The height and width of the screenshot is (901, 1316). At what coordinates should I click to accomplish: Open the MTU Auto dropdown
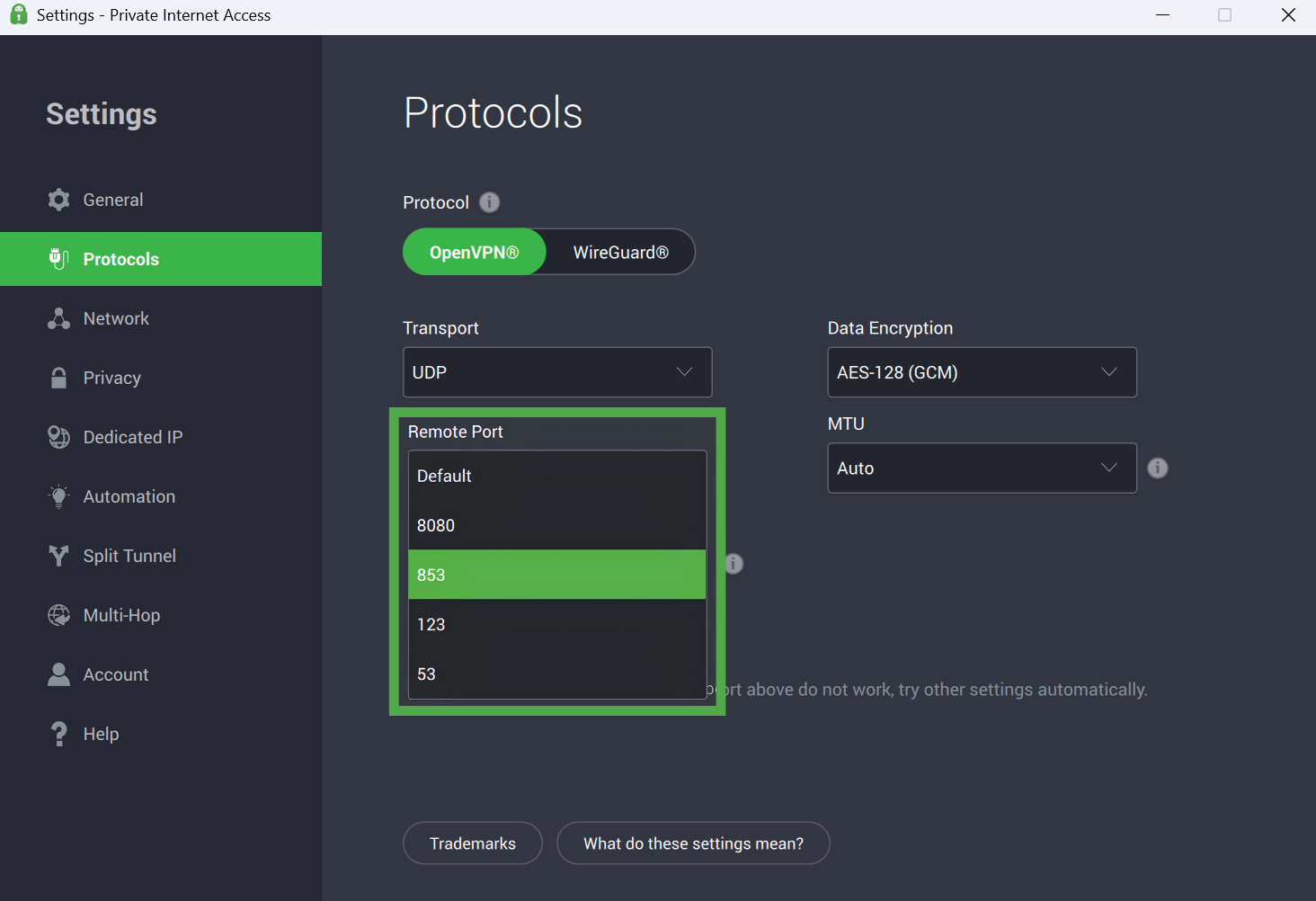[x=982, y=468]
